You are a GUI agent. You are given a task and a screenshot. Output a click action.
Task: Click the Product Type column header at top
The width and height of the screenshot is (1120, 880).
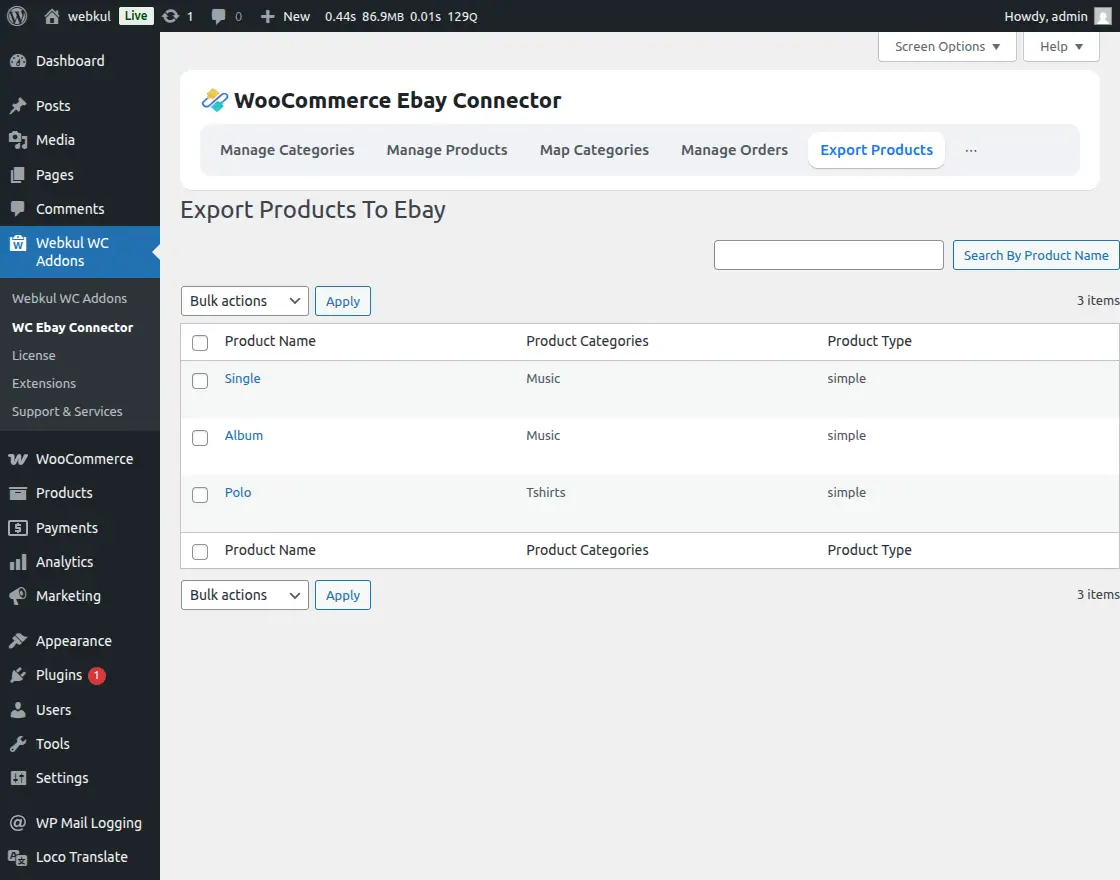click(869, 341)
